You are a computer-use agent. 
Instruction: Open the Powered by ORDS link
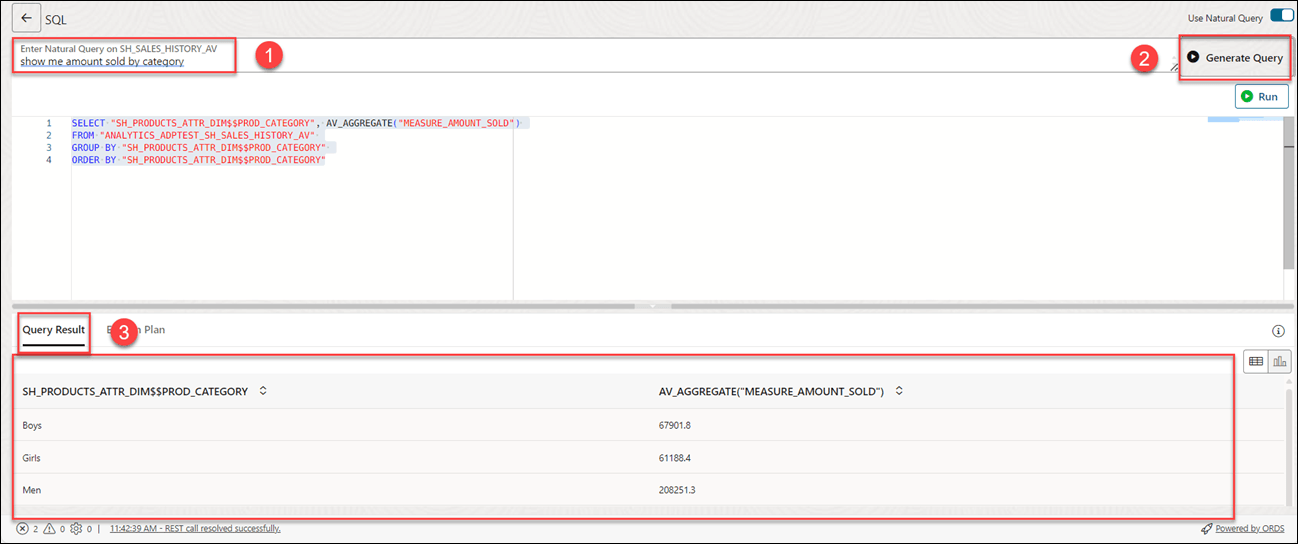point(1249,528)
